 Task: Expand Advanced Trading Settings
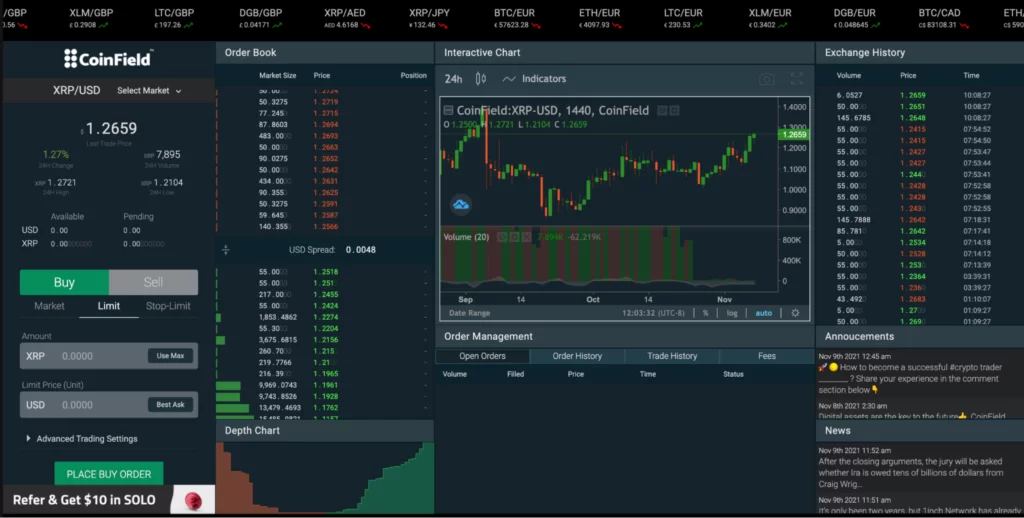click(x=82, y=439)
